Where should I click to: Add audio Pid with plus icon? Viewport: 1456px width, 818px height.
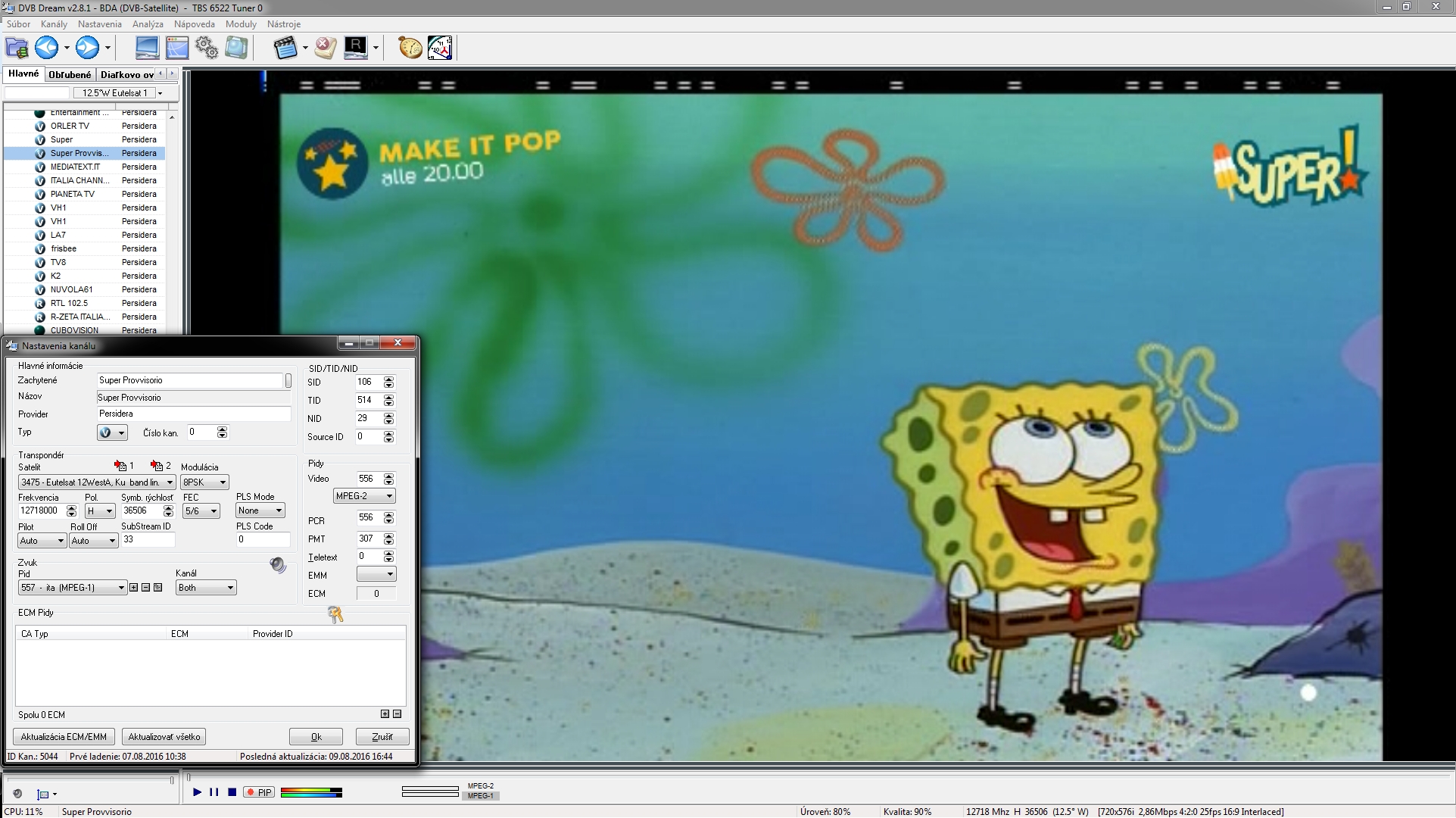[x=134, y=588]
